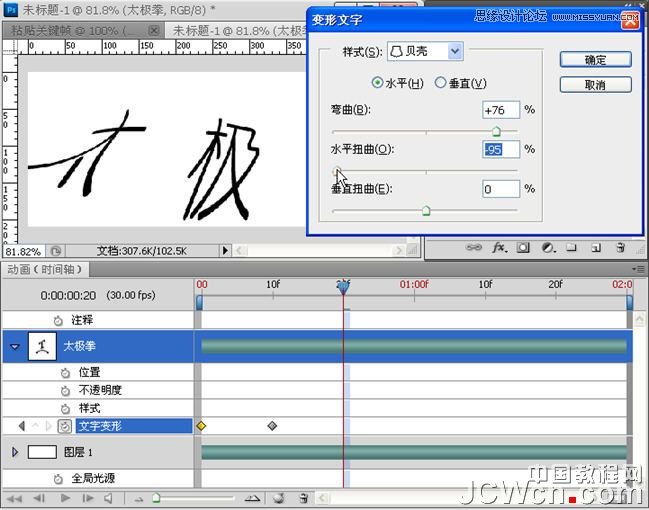Click the work area end handle
This screenshot has width=649, height=510.
630,303
